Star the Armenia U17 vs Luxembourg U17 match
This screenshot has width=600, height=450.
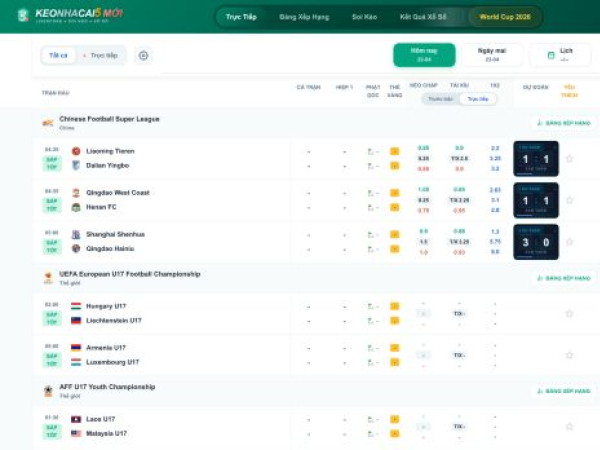(x=569, y=355)
